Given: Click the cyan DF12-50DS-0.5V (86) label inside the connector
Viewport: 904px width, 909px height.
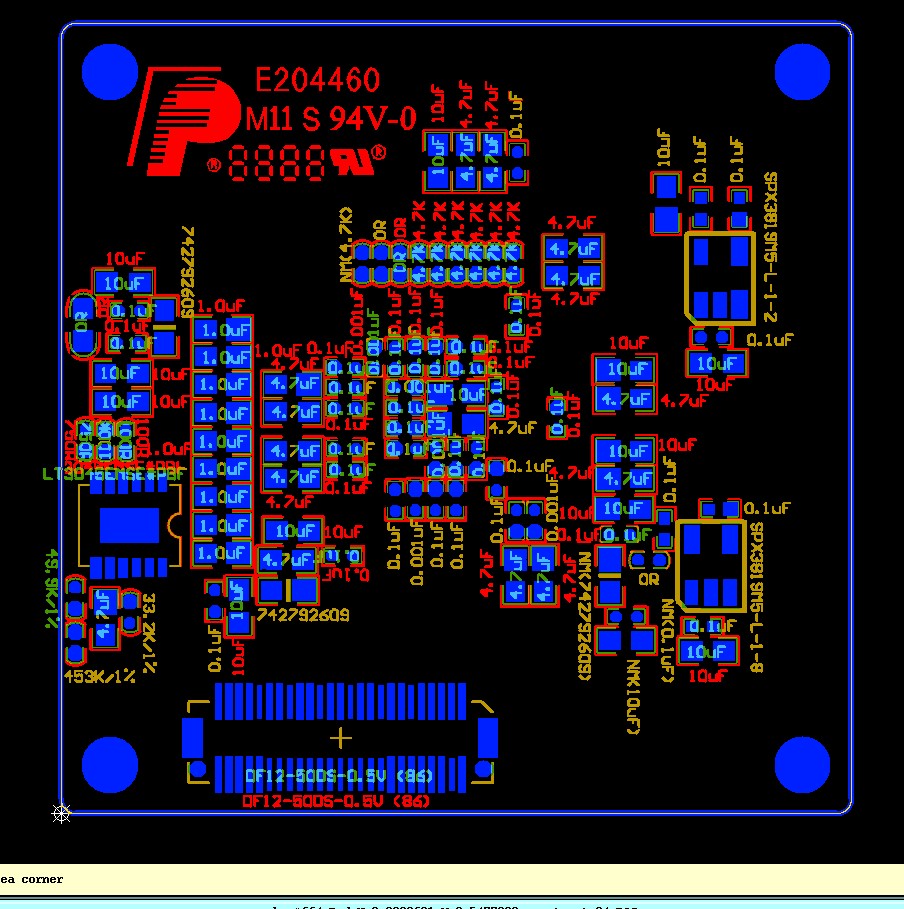Looking at the screenshot, I should click(x=339, y=776).
